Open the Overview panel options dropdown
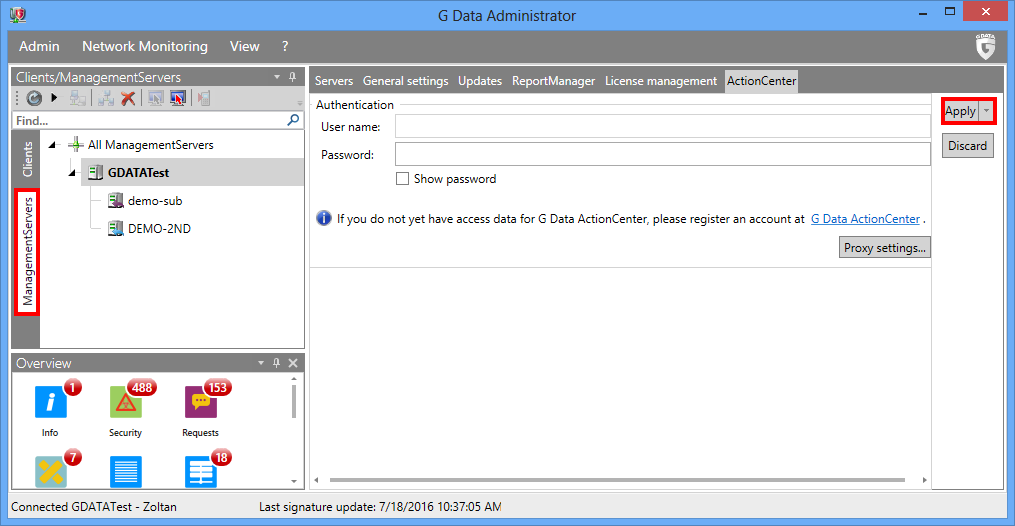Image resolution: width=1015 pixels, height=526 pixels. (x=261, y=363)
